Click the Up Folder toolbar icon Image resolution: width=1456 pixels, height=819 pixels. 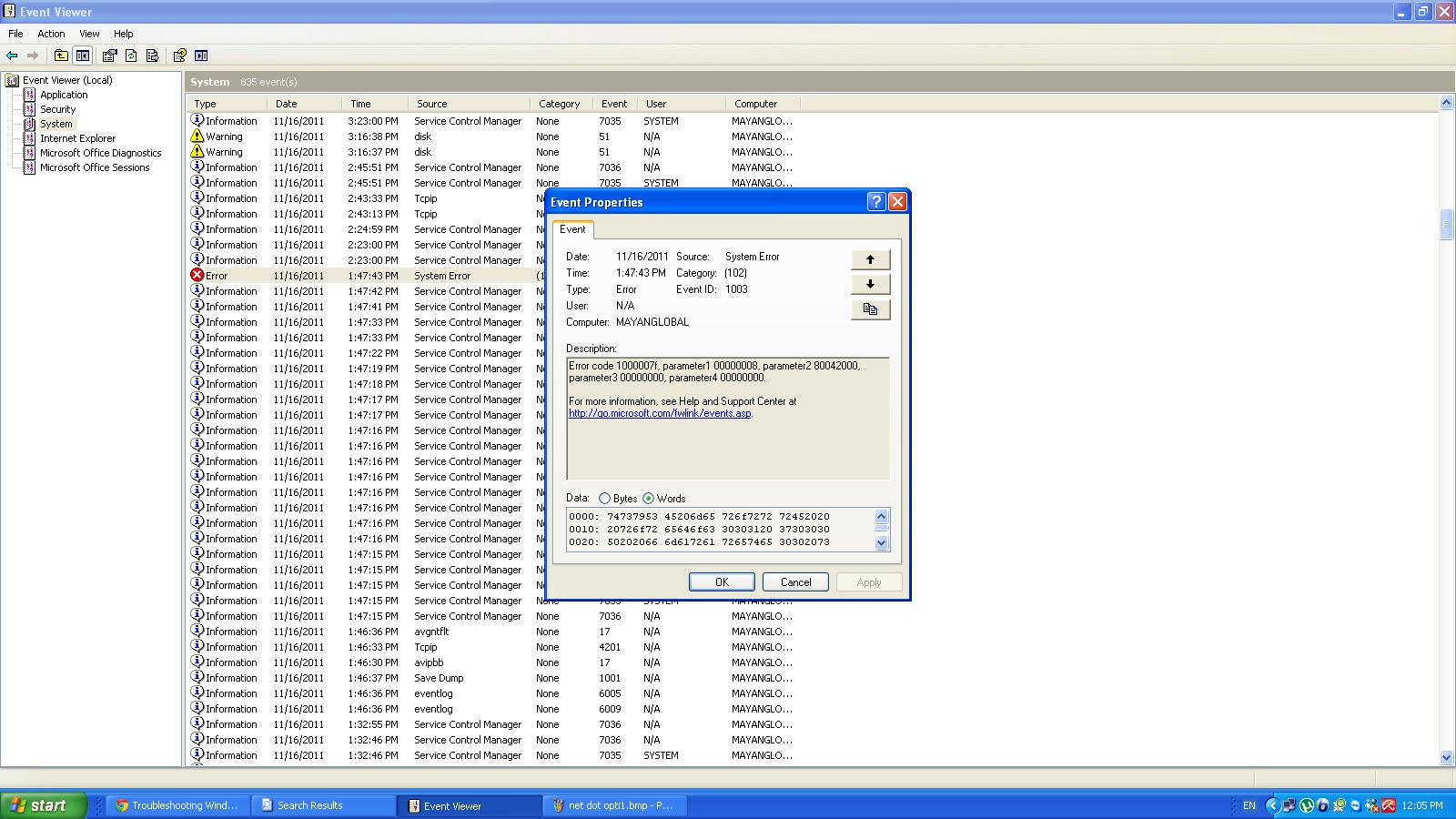click(x=61, y=55)
